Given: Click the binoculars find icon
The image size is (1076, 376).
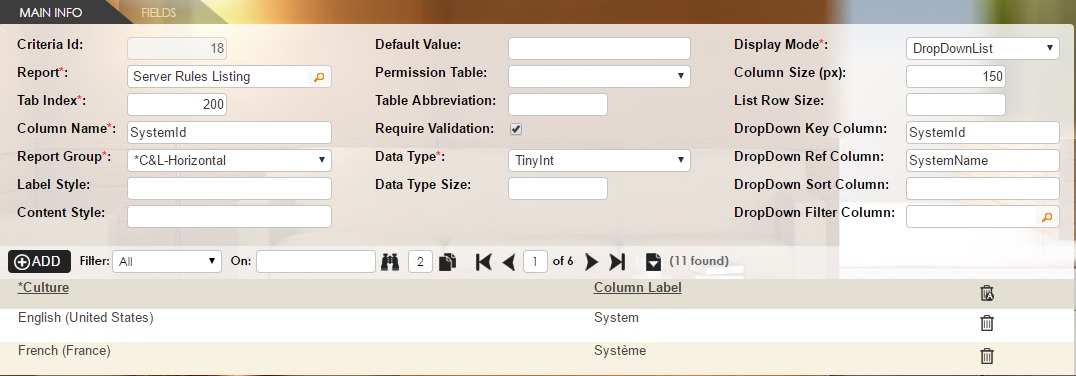Looking at the screenshot, I should click(390, 261).
